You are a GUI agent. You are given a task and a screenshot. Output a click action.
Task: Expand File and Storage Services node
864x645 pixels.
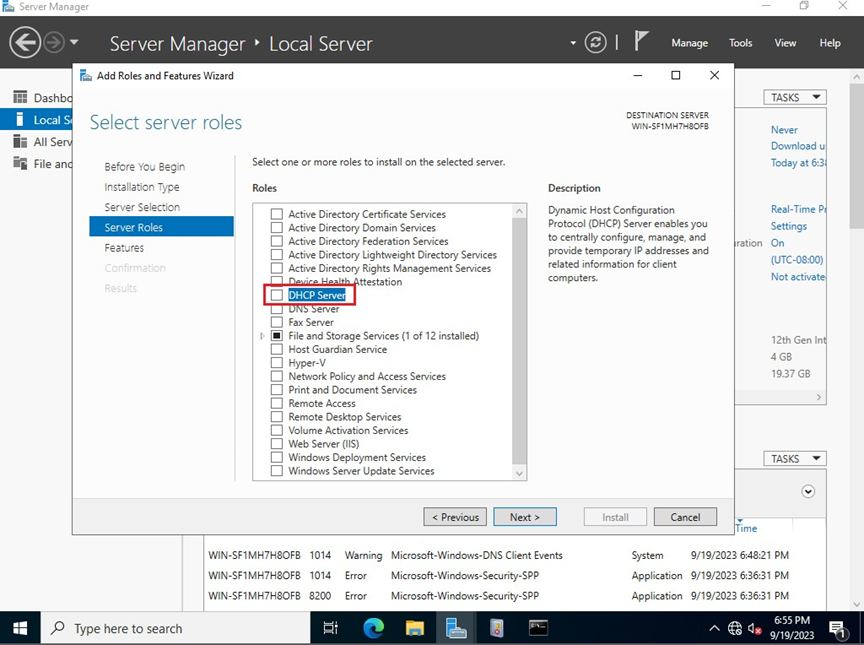tap(262, 335)
